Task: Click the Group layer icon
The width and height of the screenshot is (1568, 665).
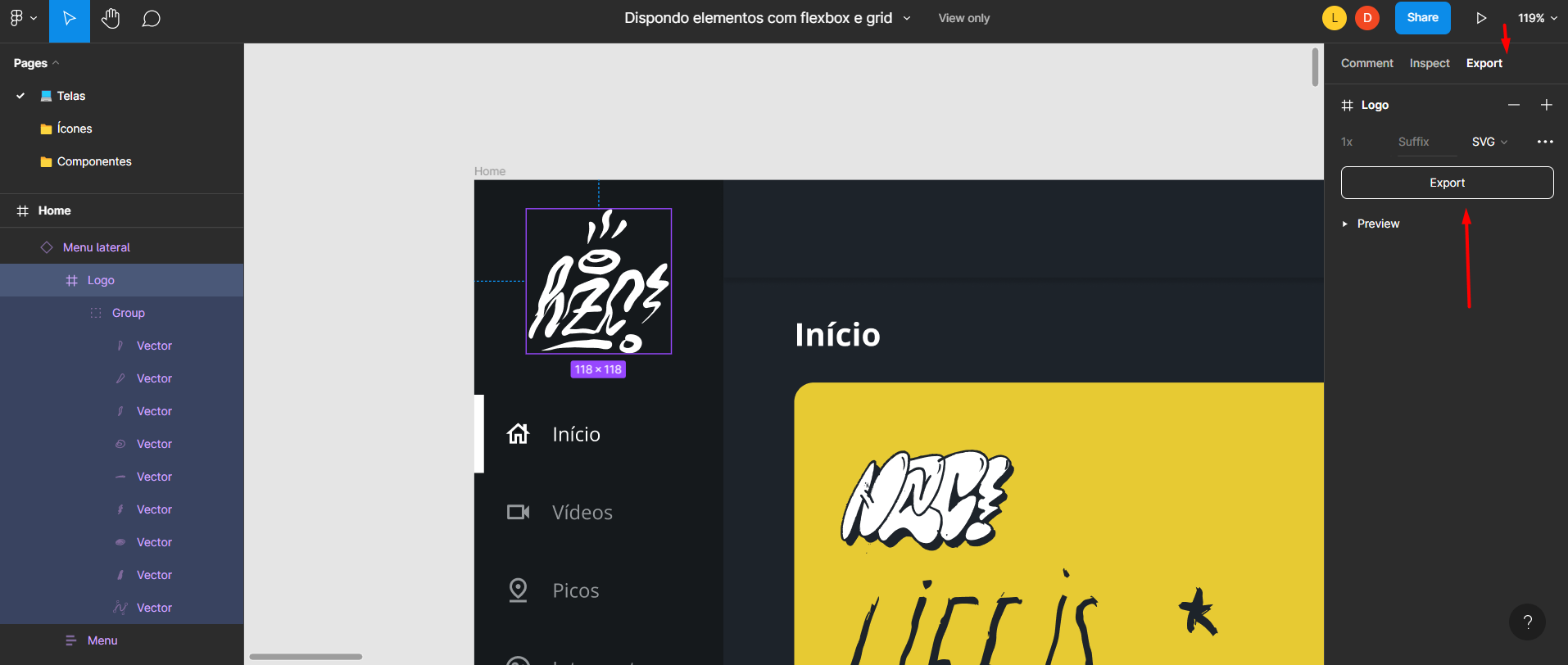Action: point(96,313)
